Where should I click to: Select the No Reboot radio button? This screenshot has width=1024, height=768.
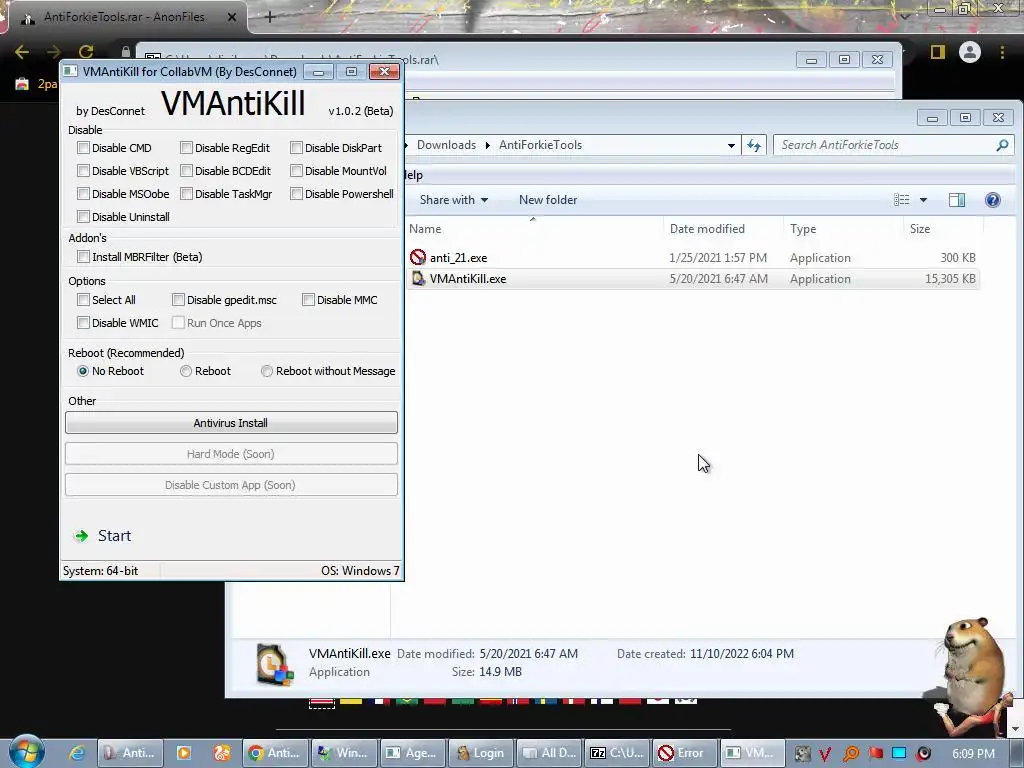coord(83,371)
